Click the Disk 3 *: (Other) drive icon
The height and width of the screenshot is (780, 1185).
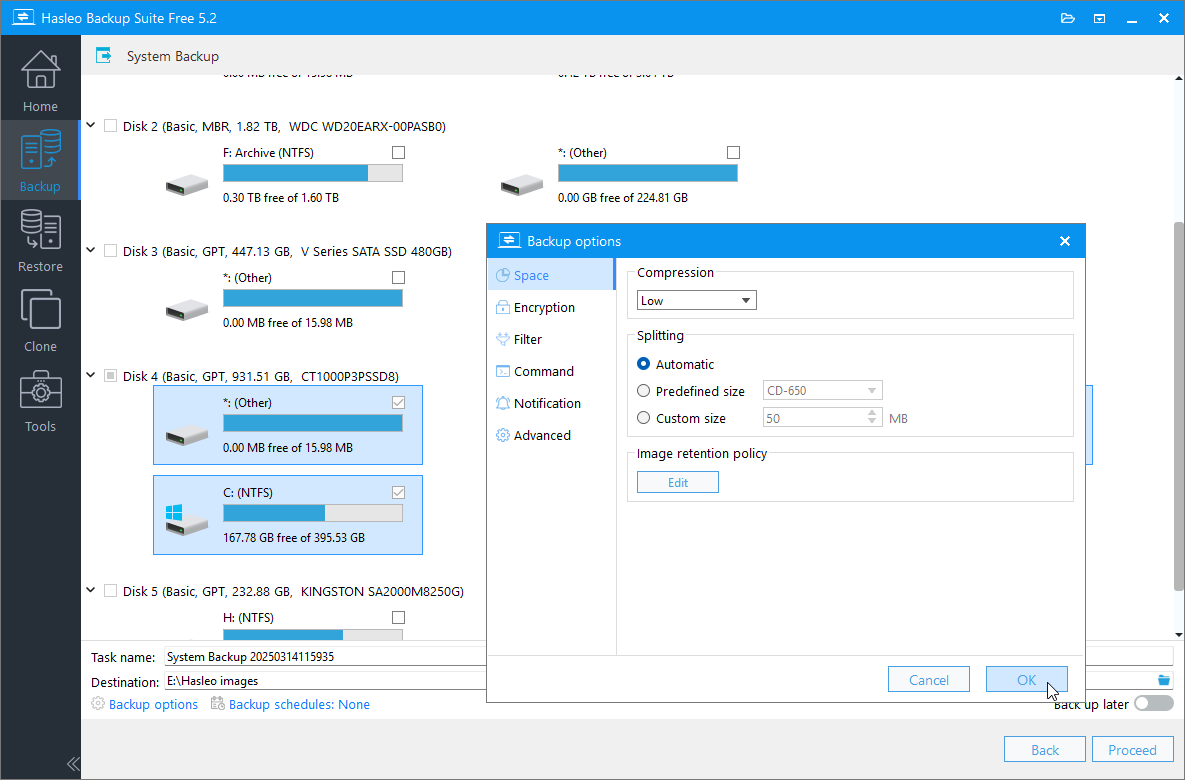[187, 308]
